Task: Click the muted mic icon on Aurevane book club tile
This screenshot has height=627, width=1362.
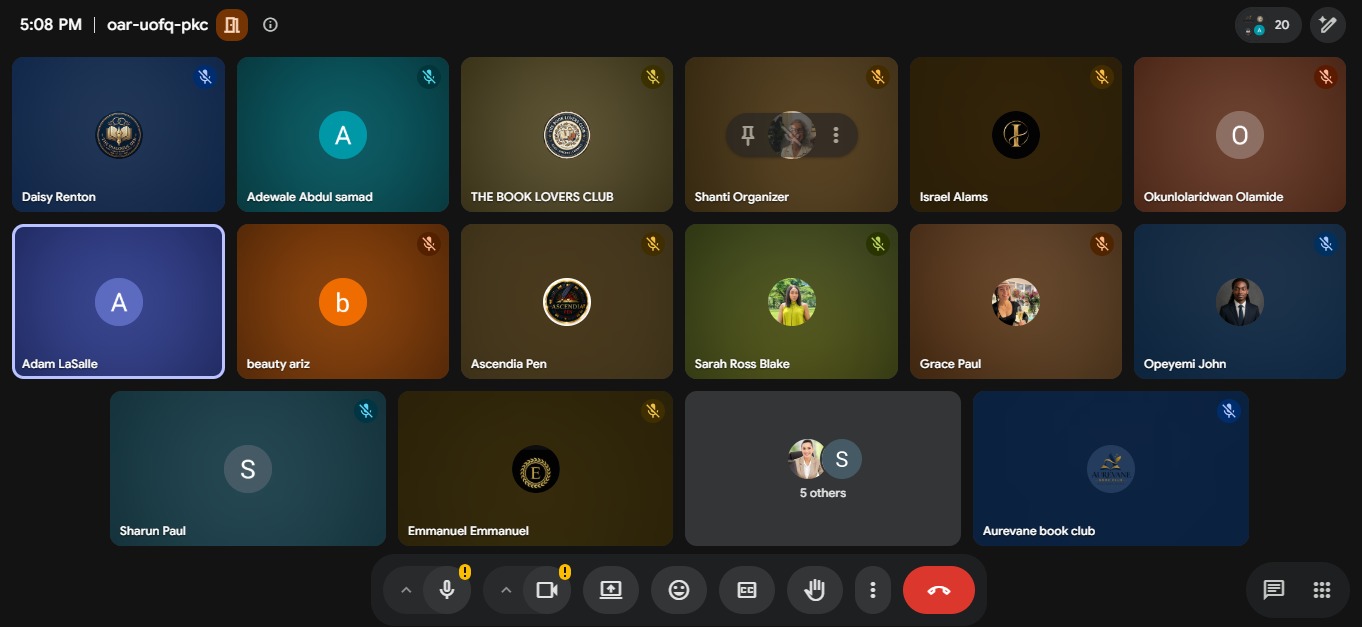Action: coord(1229,411)
